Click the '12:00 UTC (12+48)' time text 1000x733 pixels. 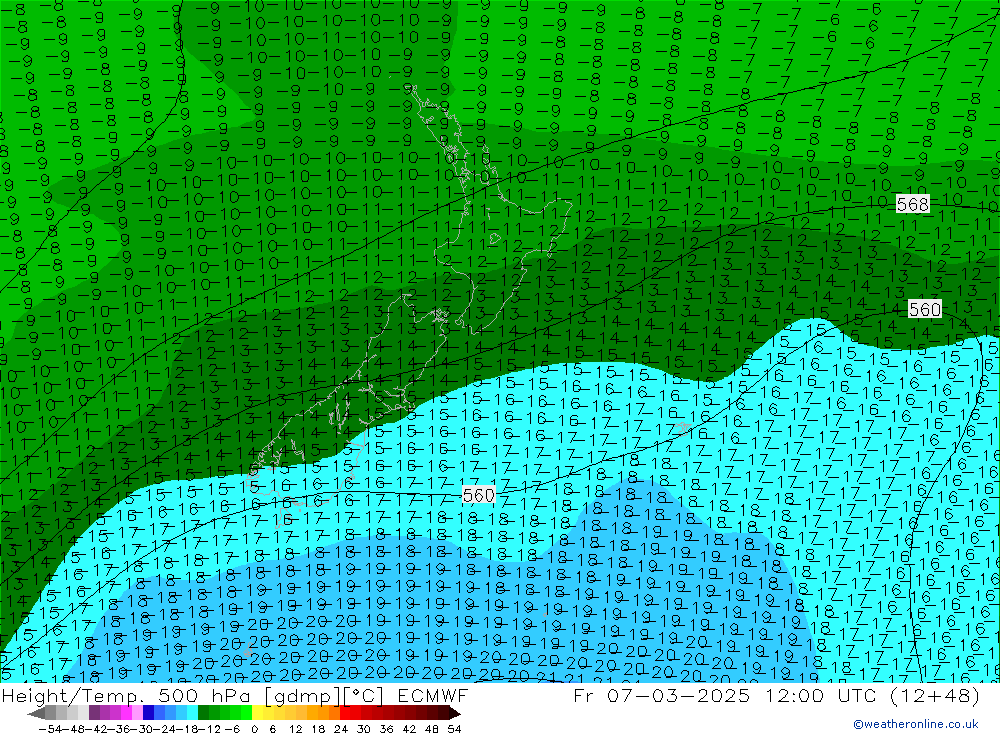click(872, 695)
